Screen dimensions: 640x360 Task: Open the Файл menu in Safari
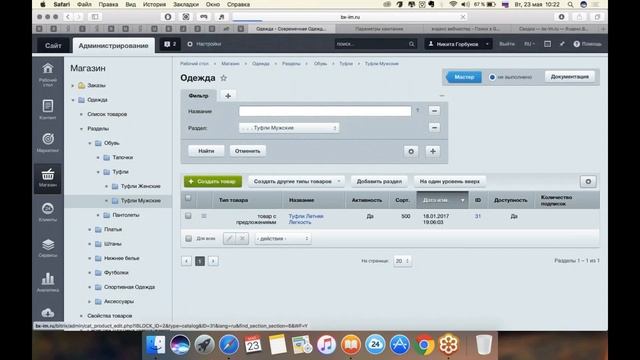(84, 4)
